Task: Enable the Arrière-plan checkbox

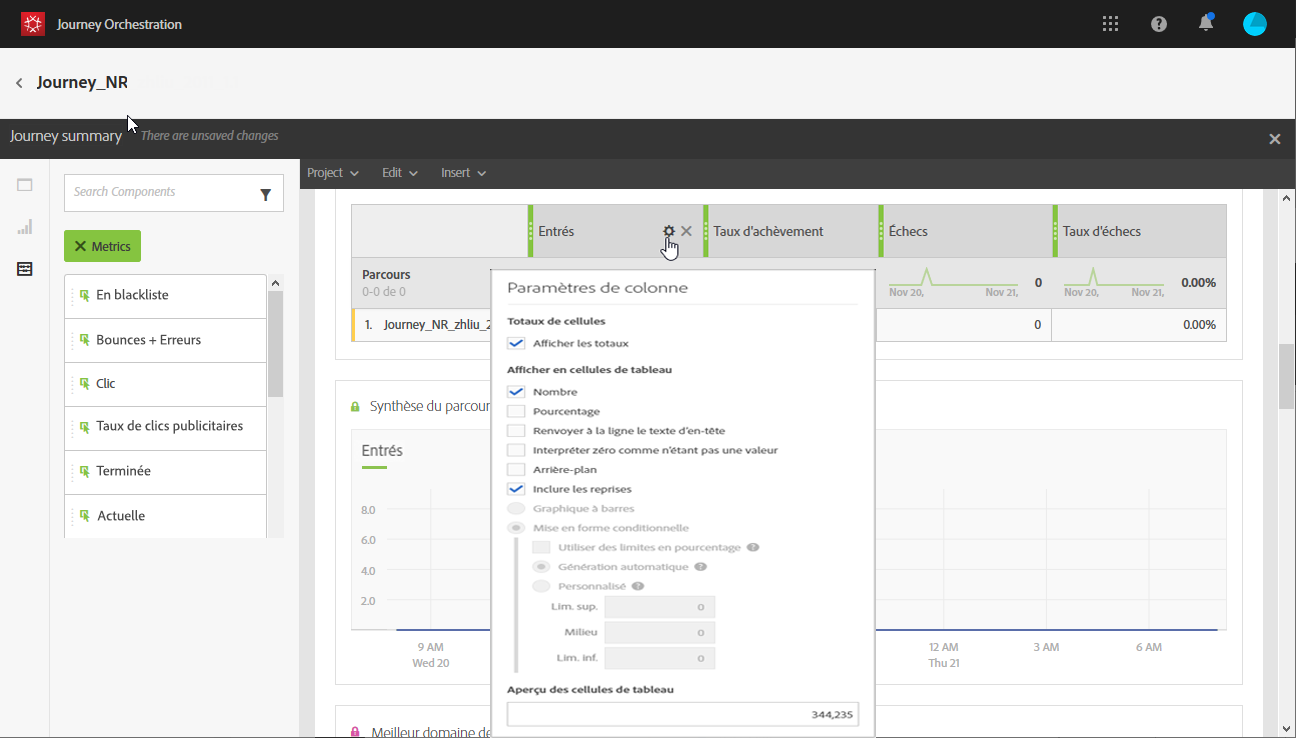Action: (516, 470)
